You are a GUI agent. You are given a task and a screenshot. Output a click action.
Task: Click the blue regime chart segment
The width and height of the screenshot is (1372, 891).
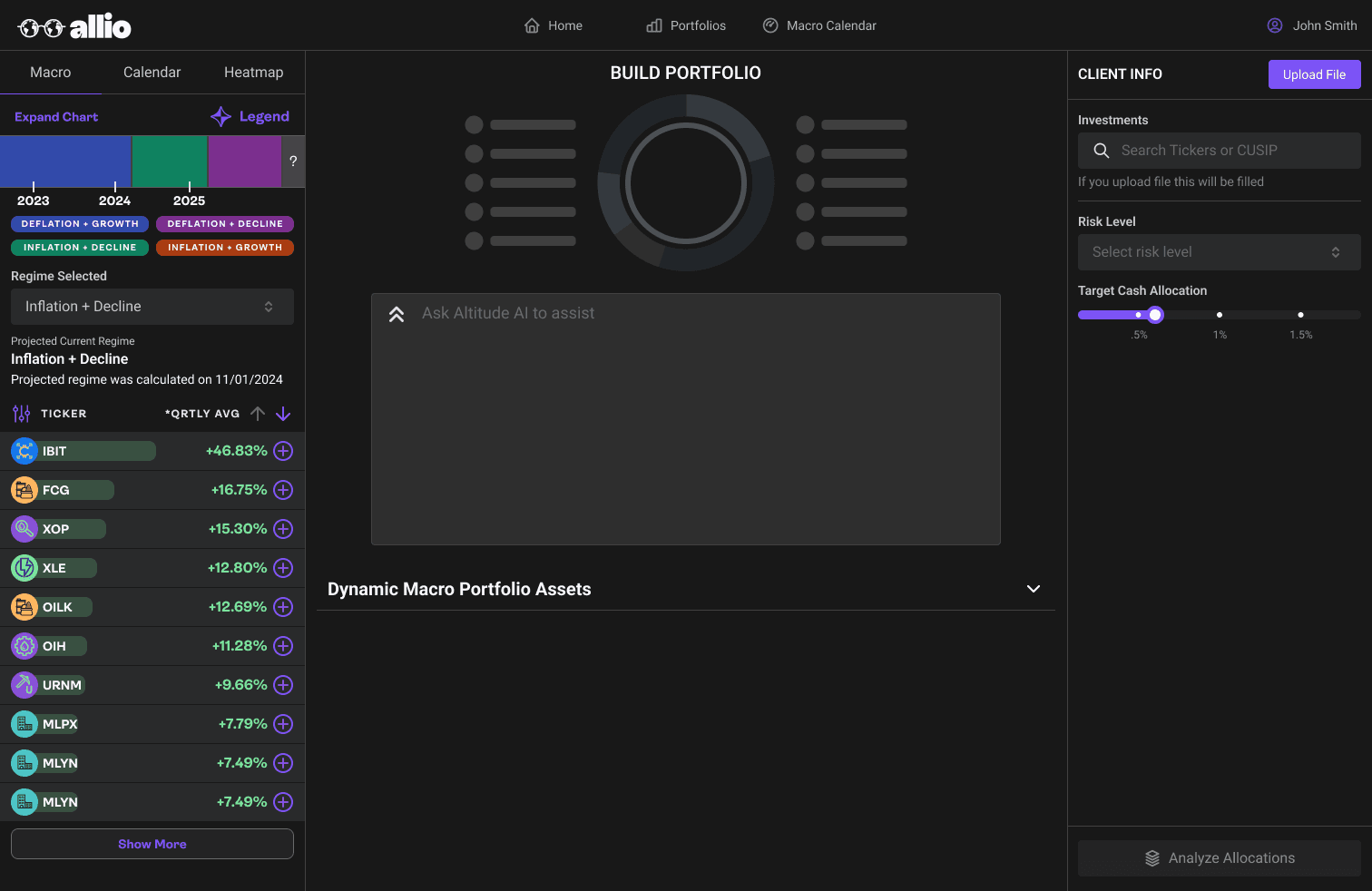pos(65,162)
